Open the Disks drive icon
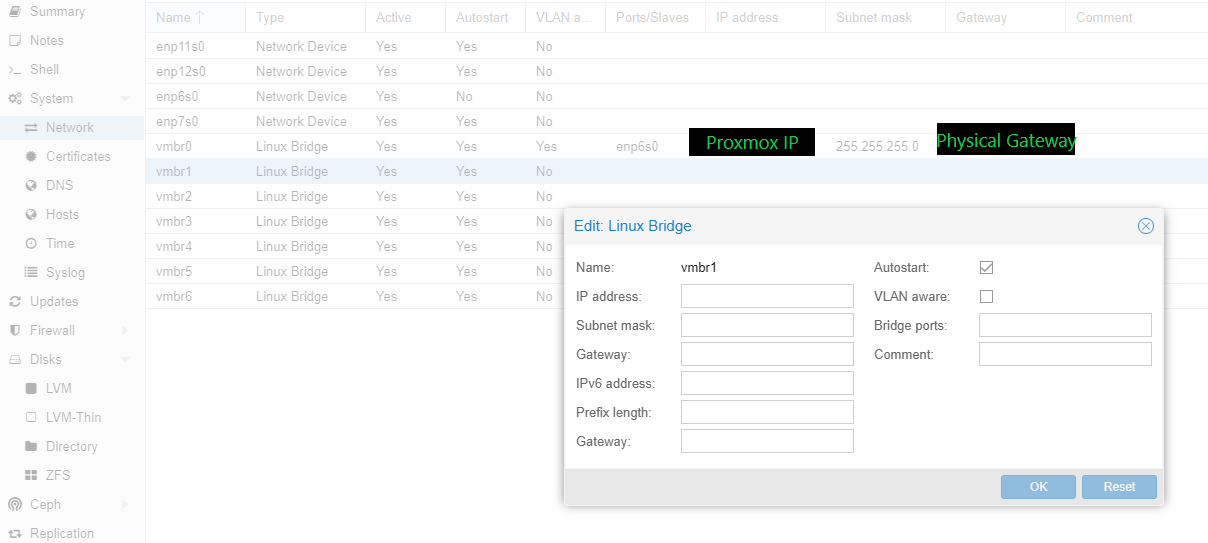This screenshot has width=1208, height=543. (14, 360)
